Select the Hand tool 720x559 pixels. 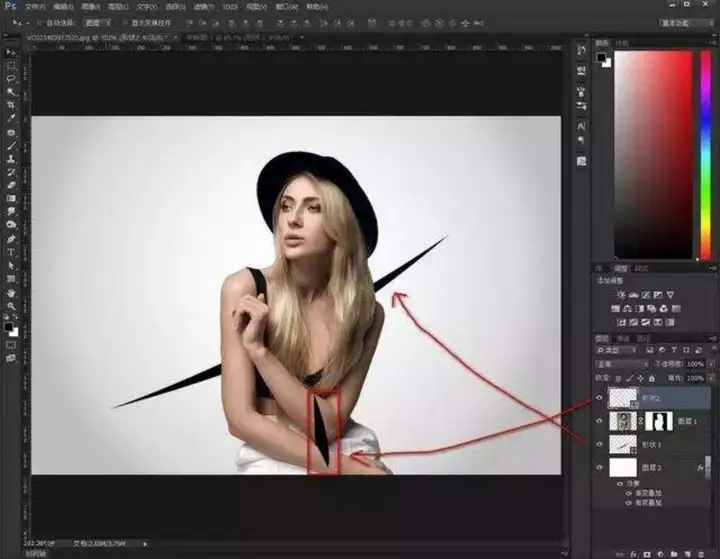pyautogui.click(x=11, y=293)
